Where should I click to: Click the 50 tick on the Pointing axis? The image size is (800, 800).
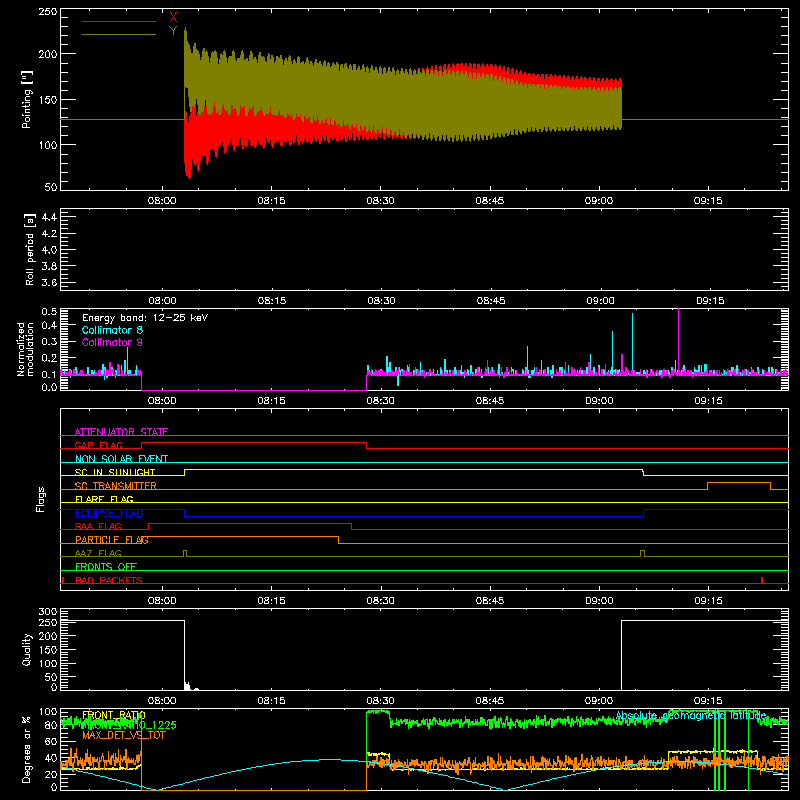coord(51,187)
